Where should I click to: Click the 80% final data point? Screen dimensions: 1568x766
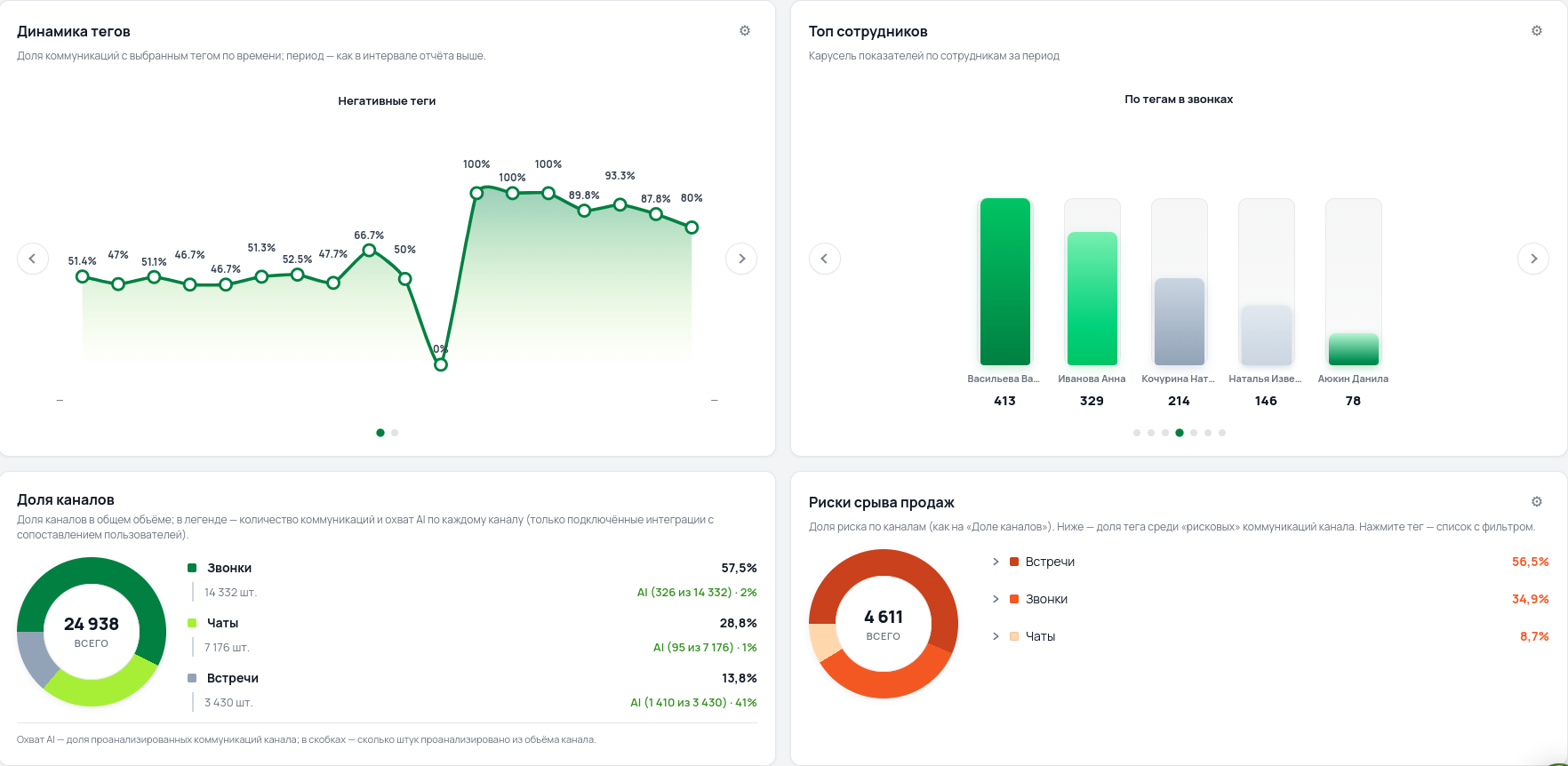692,227
